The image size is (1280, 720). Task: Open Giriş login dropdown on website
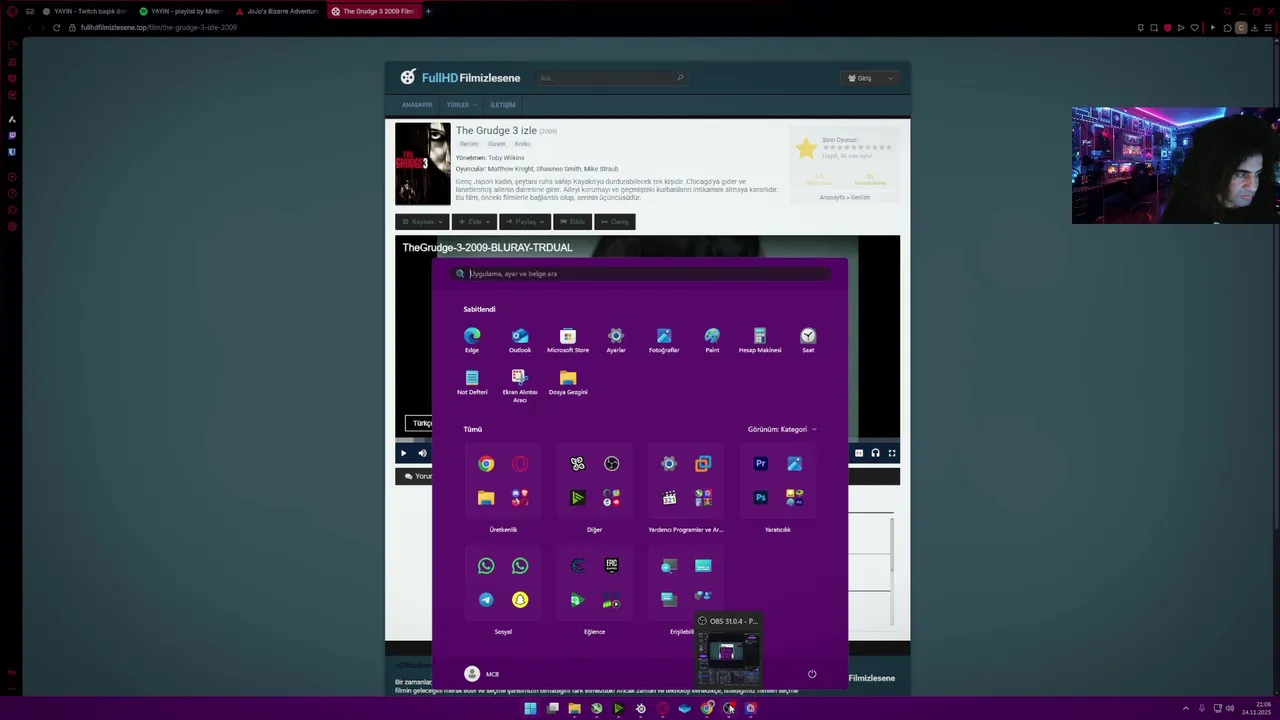click(870, 78)
